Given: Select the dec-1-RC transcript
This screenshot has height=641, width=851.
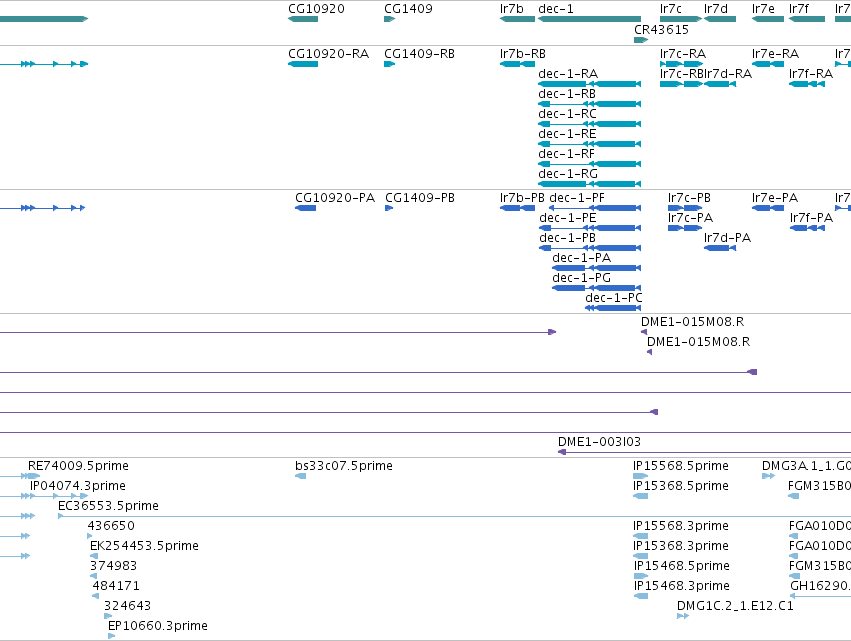Looking at the screenshot, I should coord(589,124).
